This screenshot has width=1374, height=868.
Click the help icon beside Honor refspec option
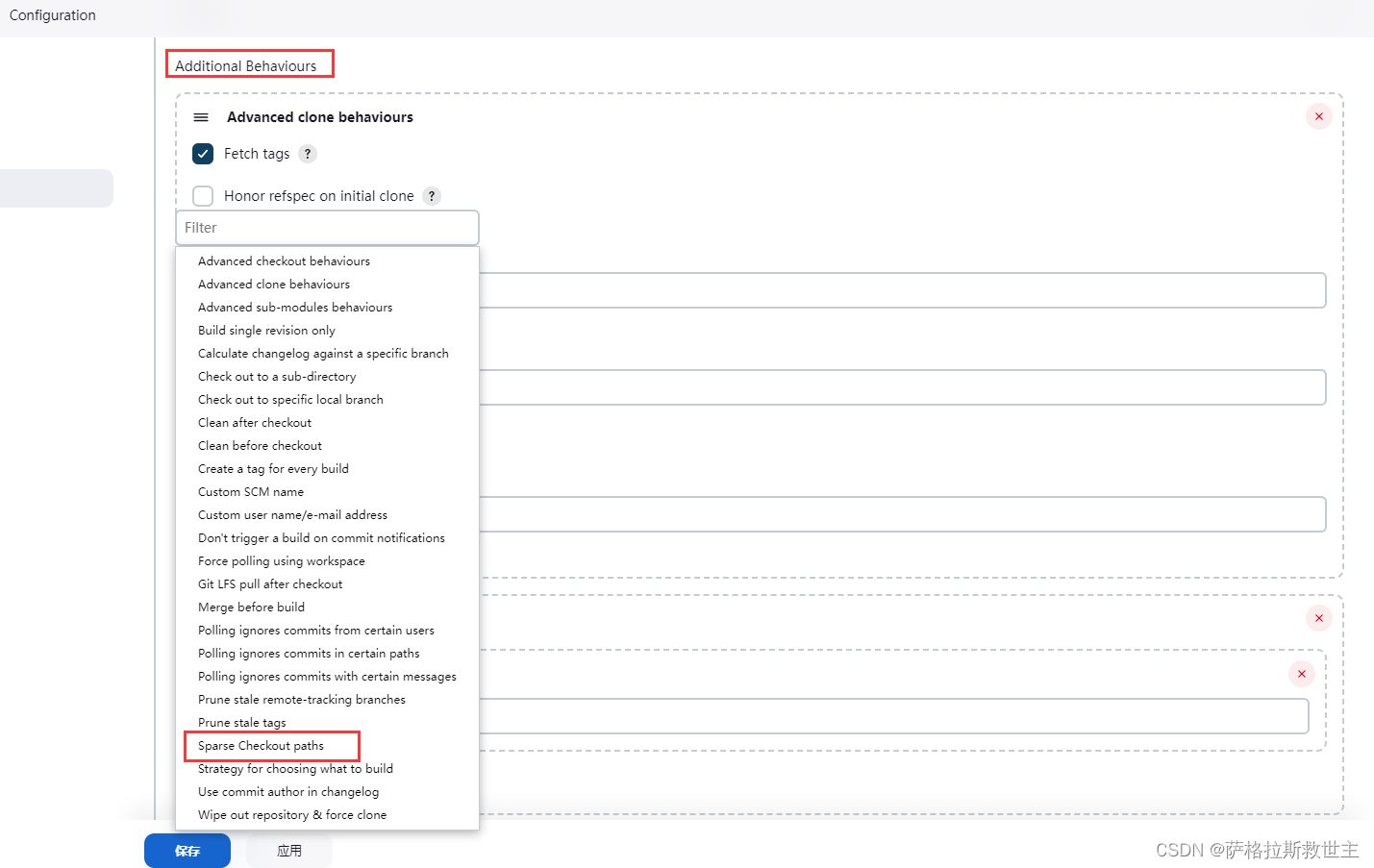[x=431, y=195]
